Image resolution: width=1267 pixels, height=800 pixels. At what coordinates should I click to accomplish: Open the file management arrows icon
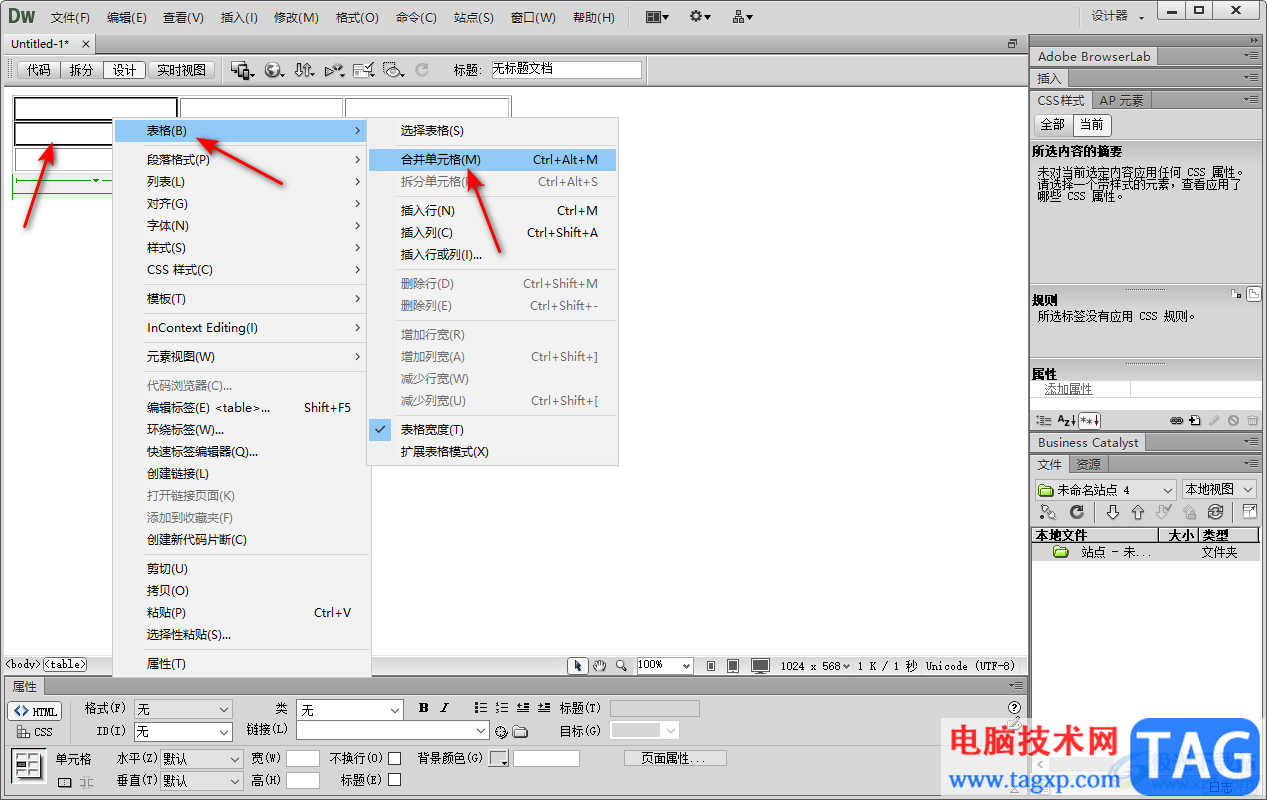click(x=304, y=70)
